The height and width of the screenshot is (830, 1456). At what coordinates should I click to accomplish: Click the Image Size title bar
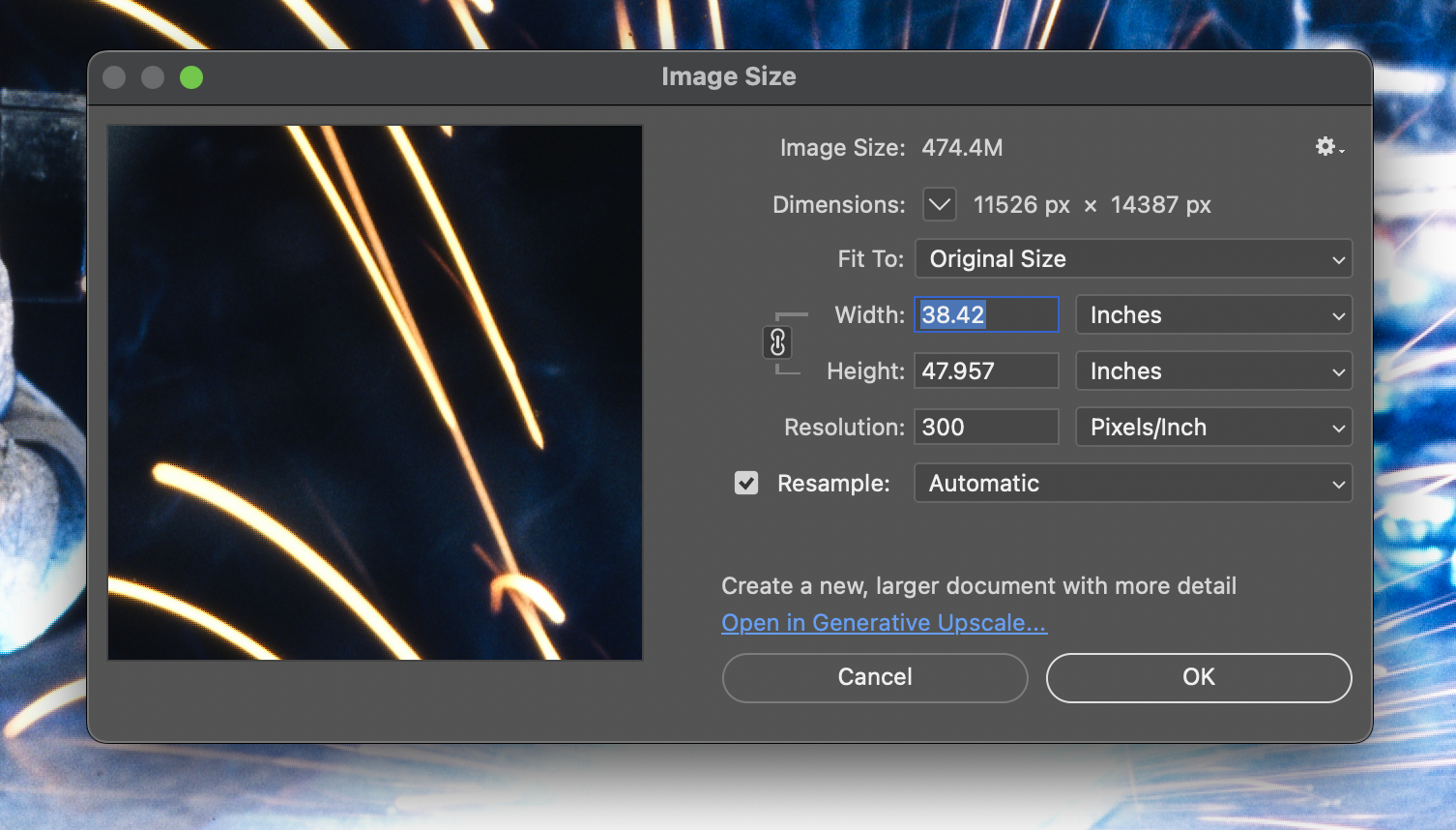pyautogui.click(x=729, y=77)
